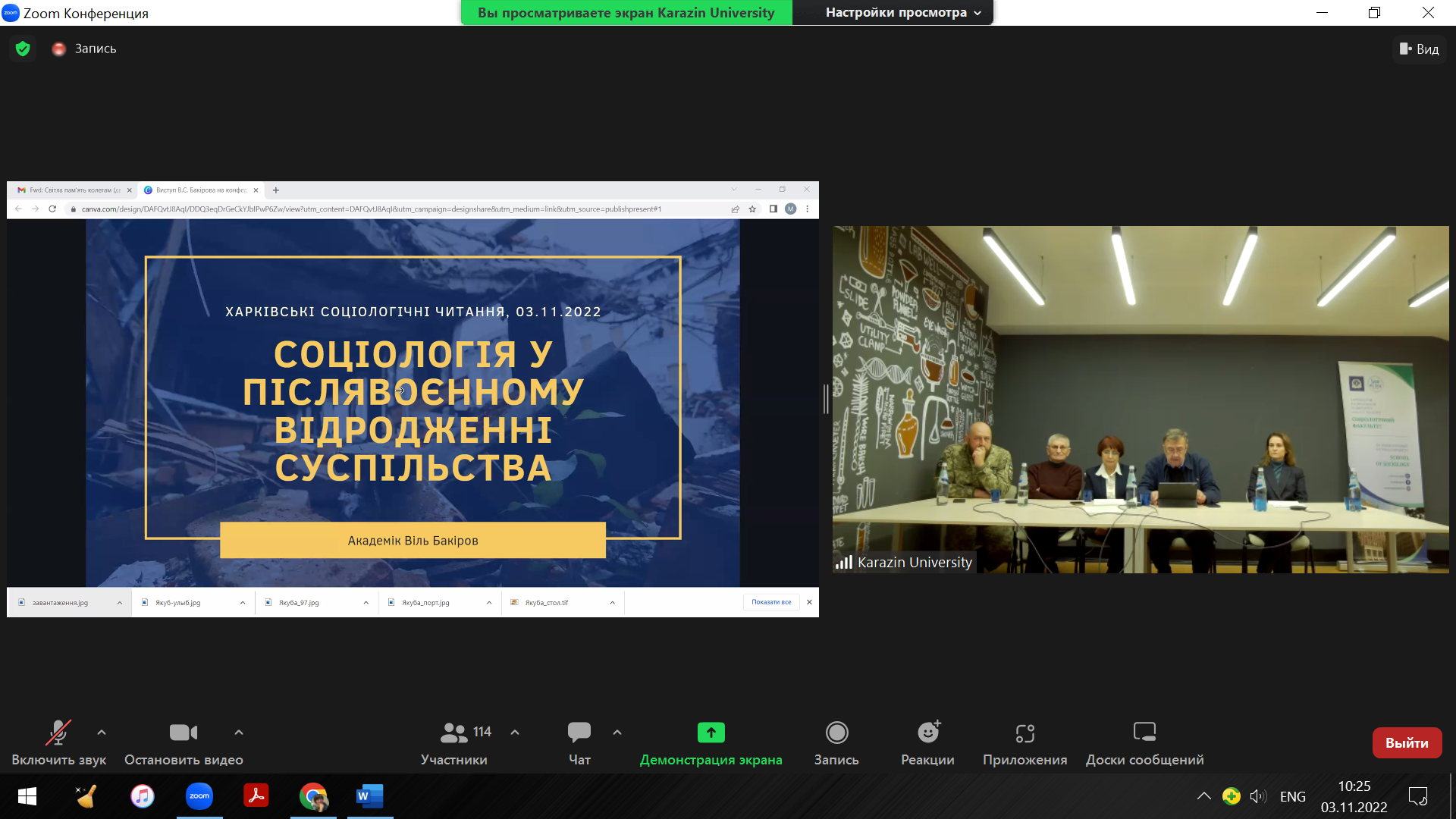The width and height of the screenshot is (1456, 819).
Task: Open the Chat bubble icon
Action: coord(579,733)
